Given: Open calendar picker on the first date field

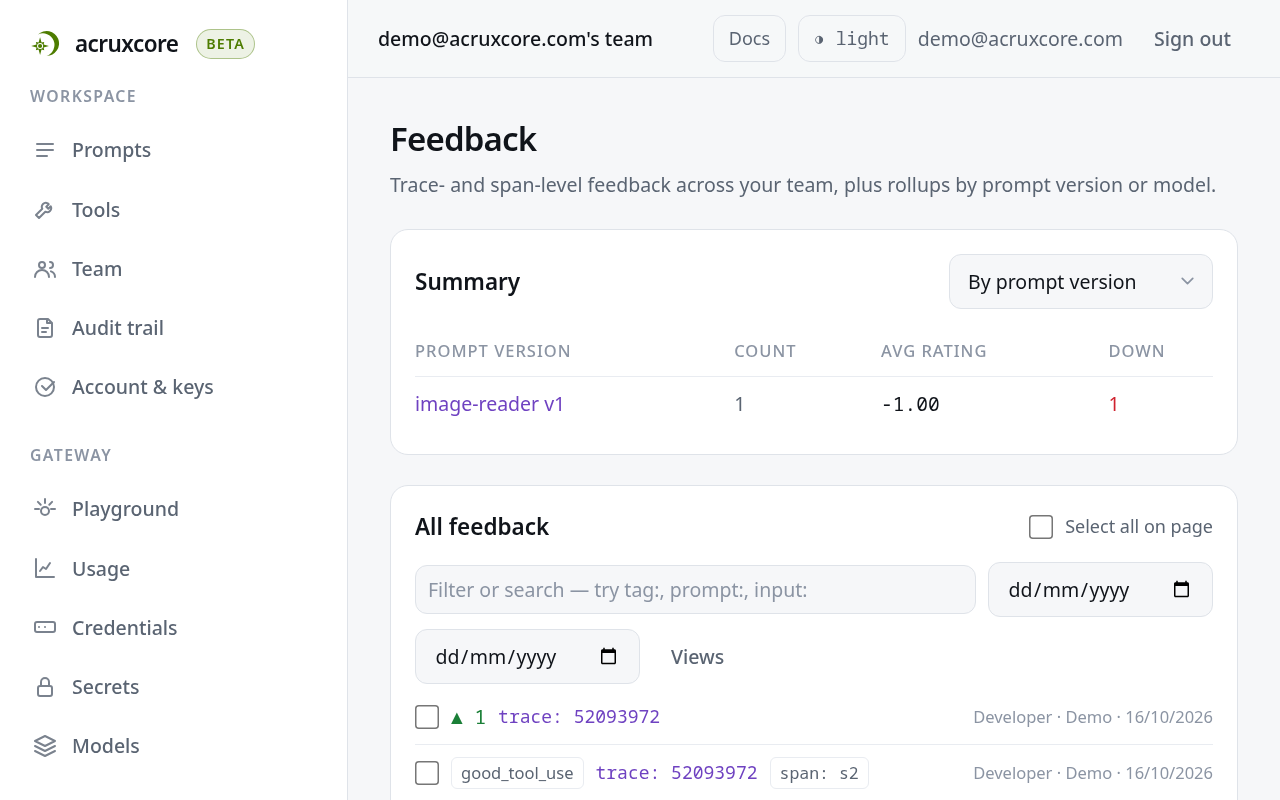Looking at the screenshot, I should [x=1181, y=590].
